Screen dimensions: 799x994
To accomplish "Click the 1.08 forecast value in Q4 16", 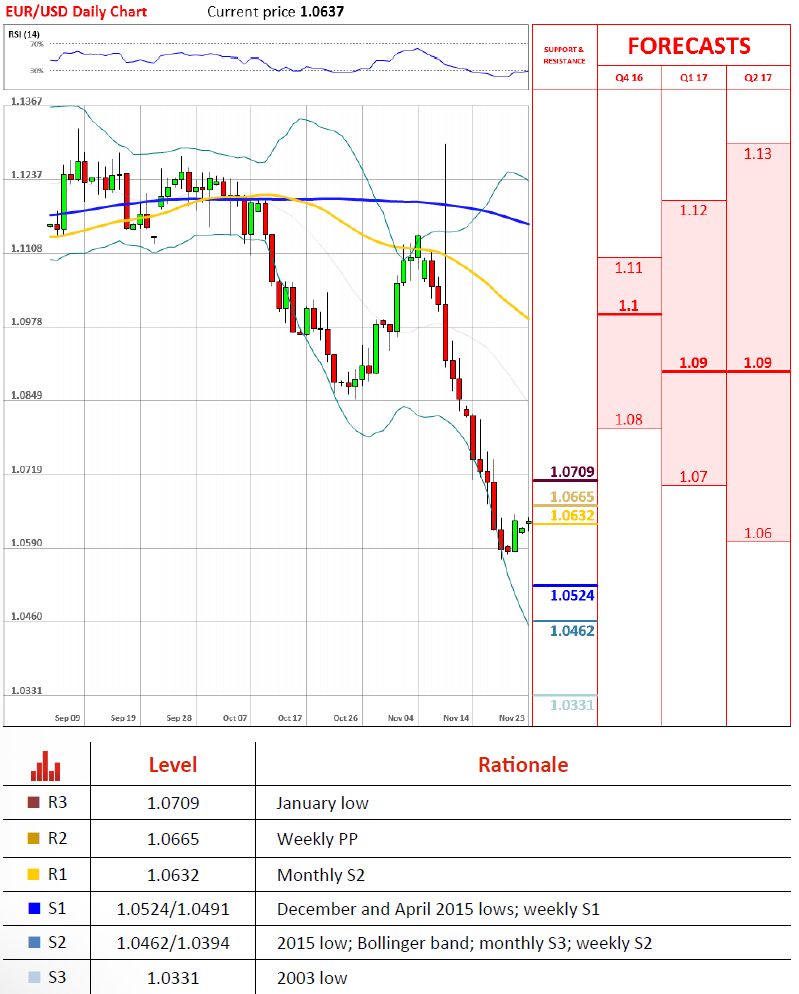I will [629, 420].
